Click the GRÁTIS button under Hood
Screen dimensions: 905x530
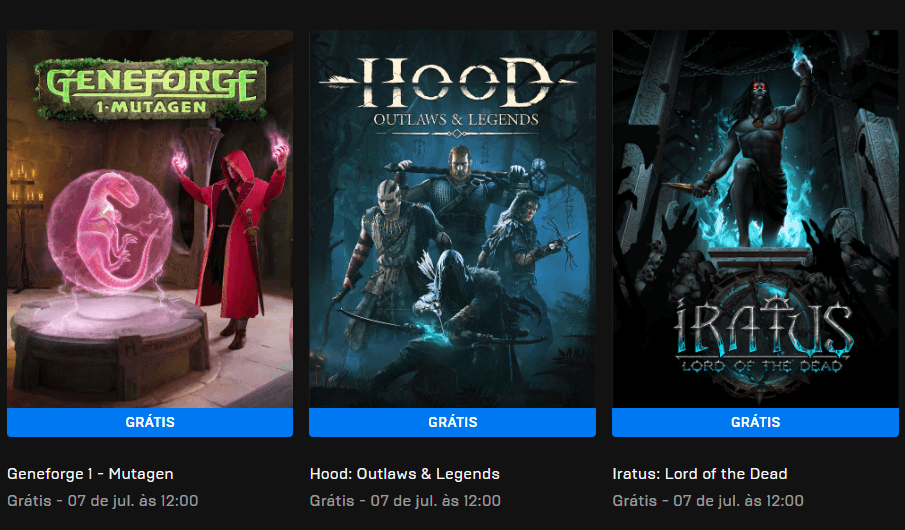point(452,422)
